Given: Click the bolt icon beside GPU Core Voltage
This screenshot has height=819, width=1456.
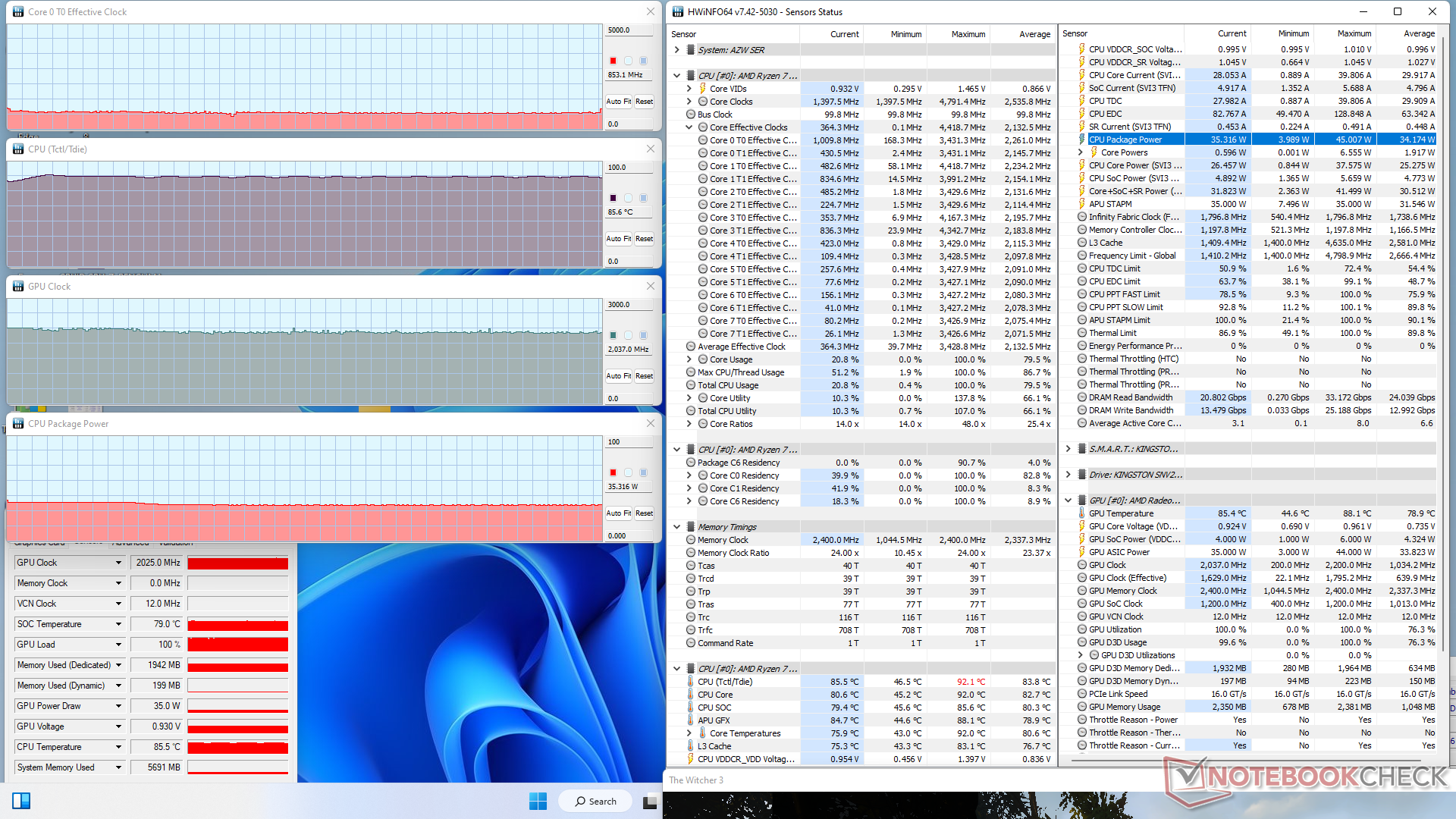Looking at the screenshot, I should pyautogui.click(x=1082, y=526).
